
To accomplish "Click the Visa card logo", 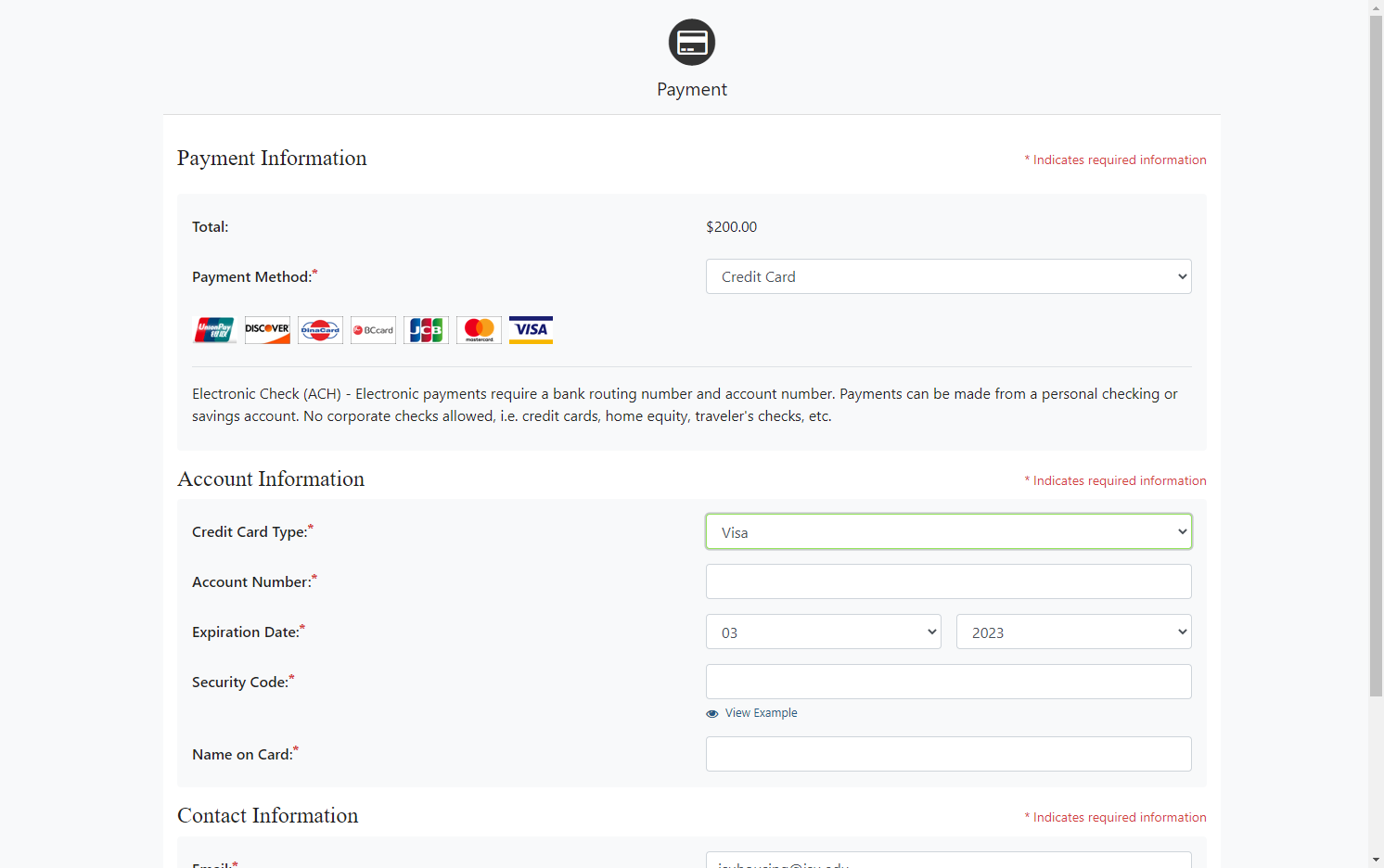I will [x=531, y=330].
